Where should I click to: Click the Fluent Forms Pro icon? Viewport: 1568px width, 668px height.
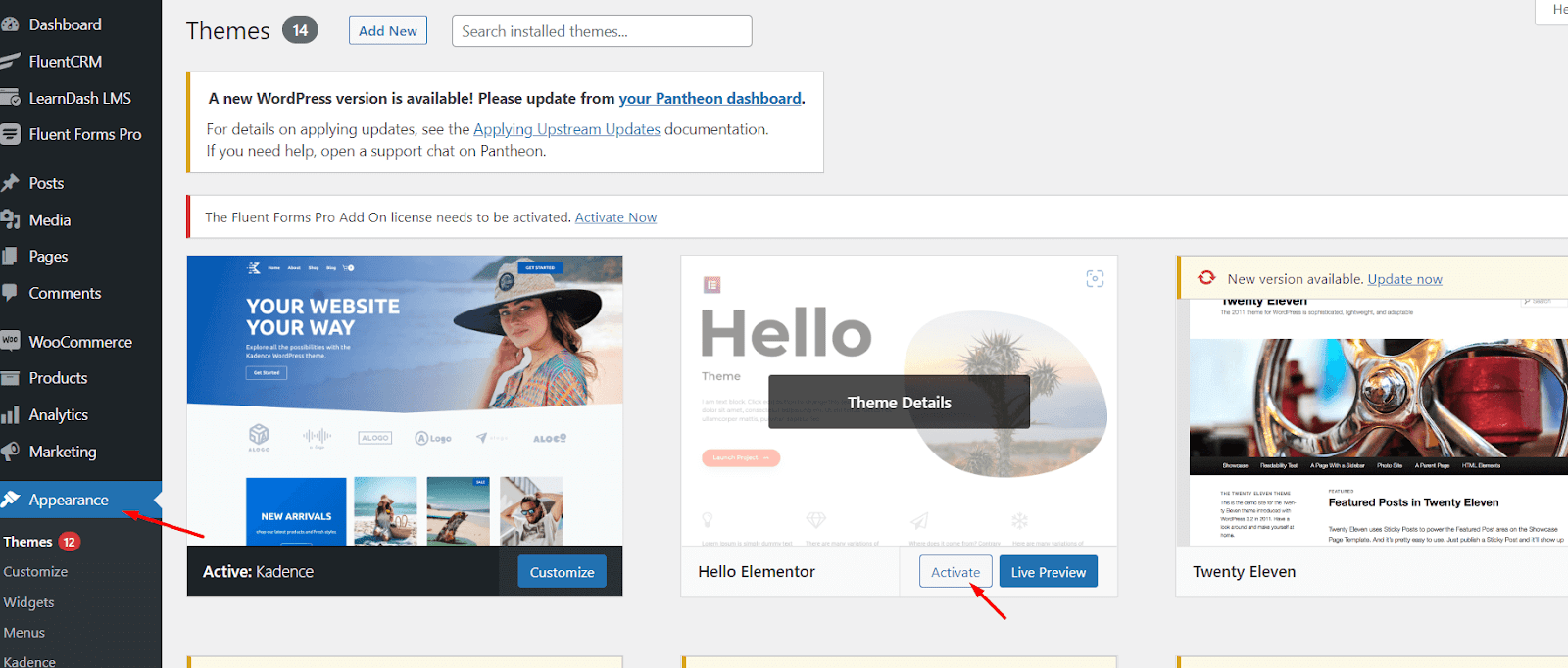[x=10, y=134]
